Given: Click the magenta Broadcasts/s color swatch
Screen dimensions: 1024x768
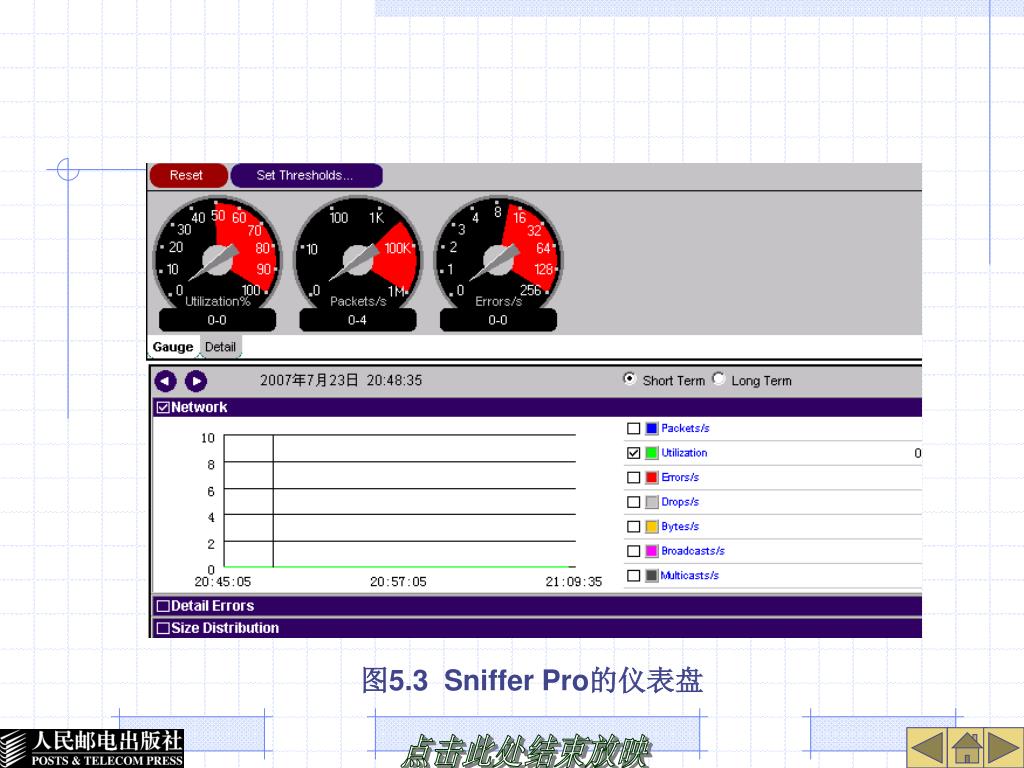Looking at the screenshot, I should tap(652, 551).
